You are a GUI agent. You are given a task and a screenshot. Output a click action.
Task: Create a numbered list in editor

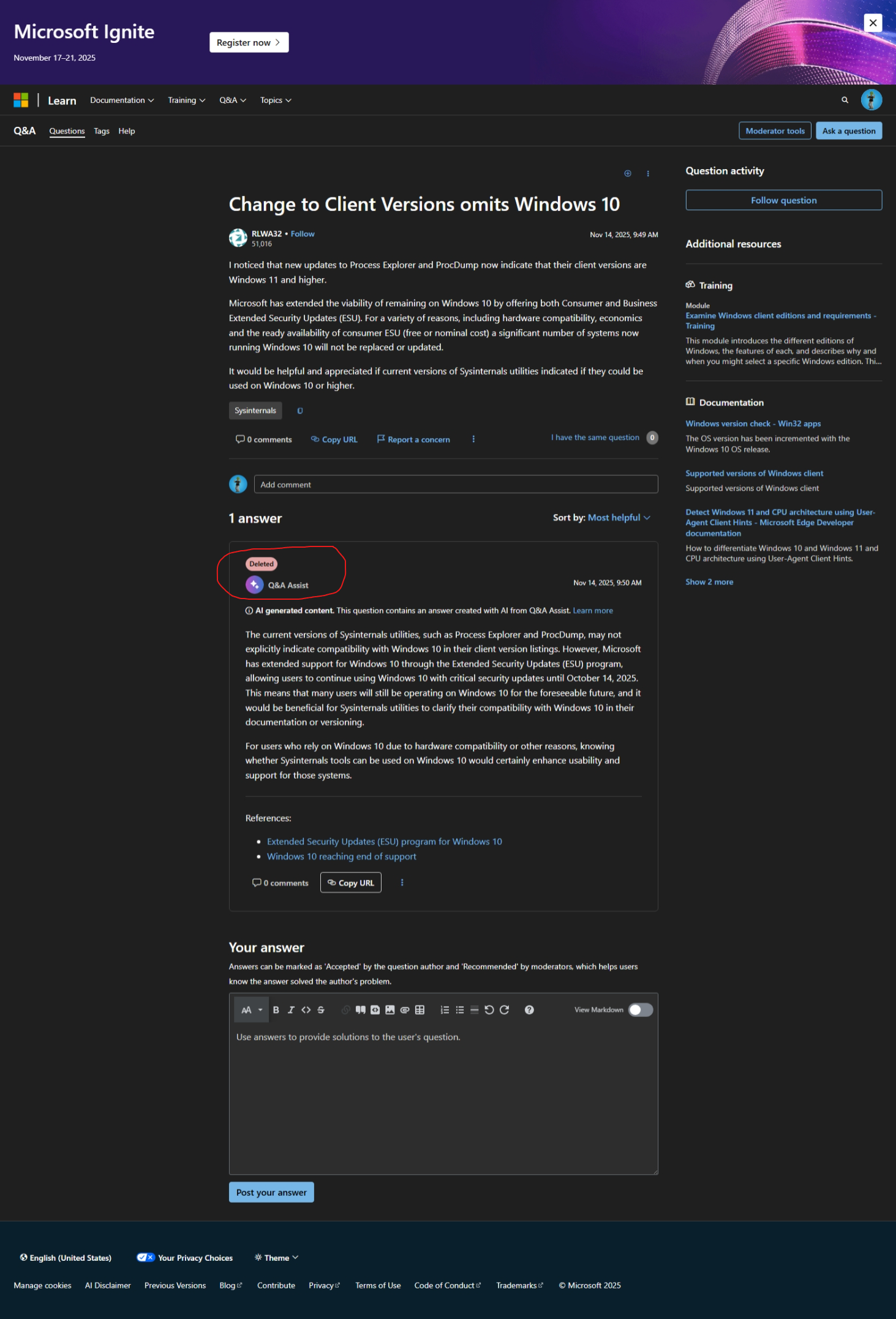pos(445,1010)
